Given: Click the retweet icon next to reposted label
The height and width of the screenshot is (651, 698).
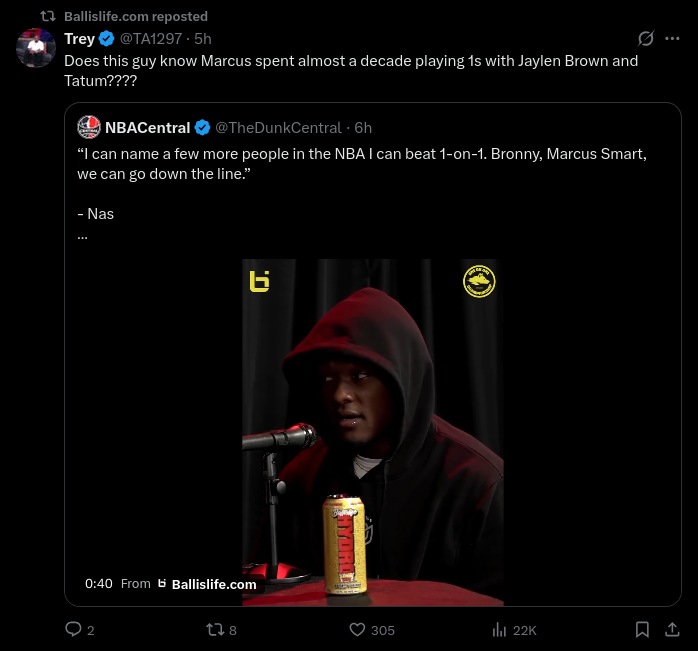Looking at the screenshot, I should pos(48,16).
